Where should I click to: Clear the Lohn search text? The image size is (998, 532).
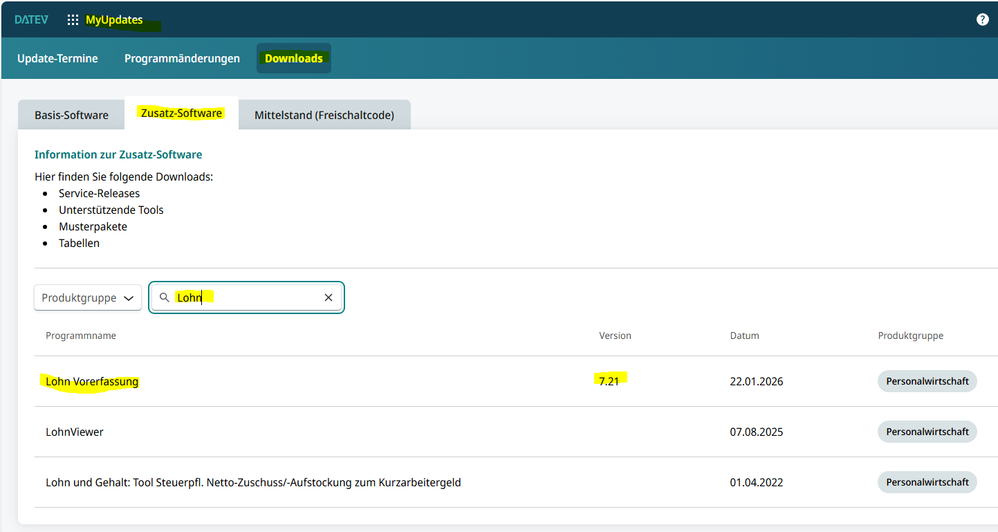[x=328, y=297]
